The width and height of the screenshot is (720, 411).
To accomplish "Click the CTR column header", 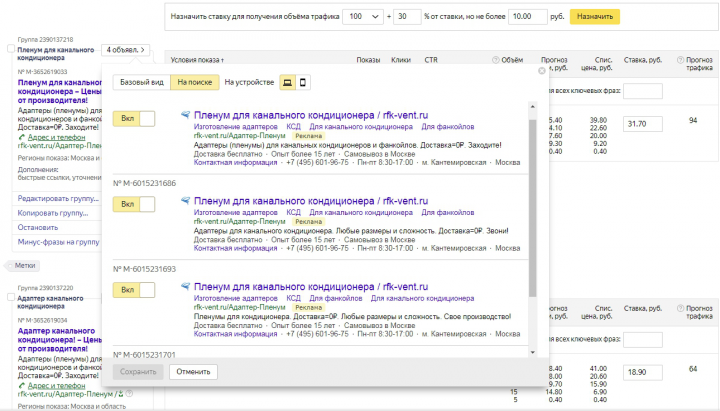I will [431, 60].
